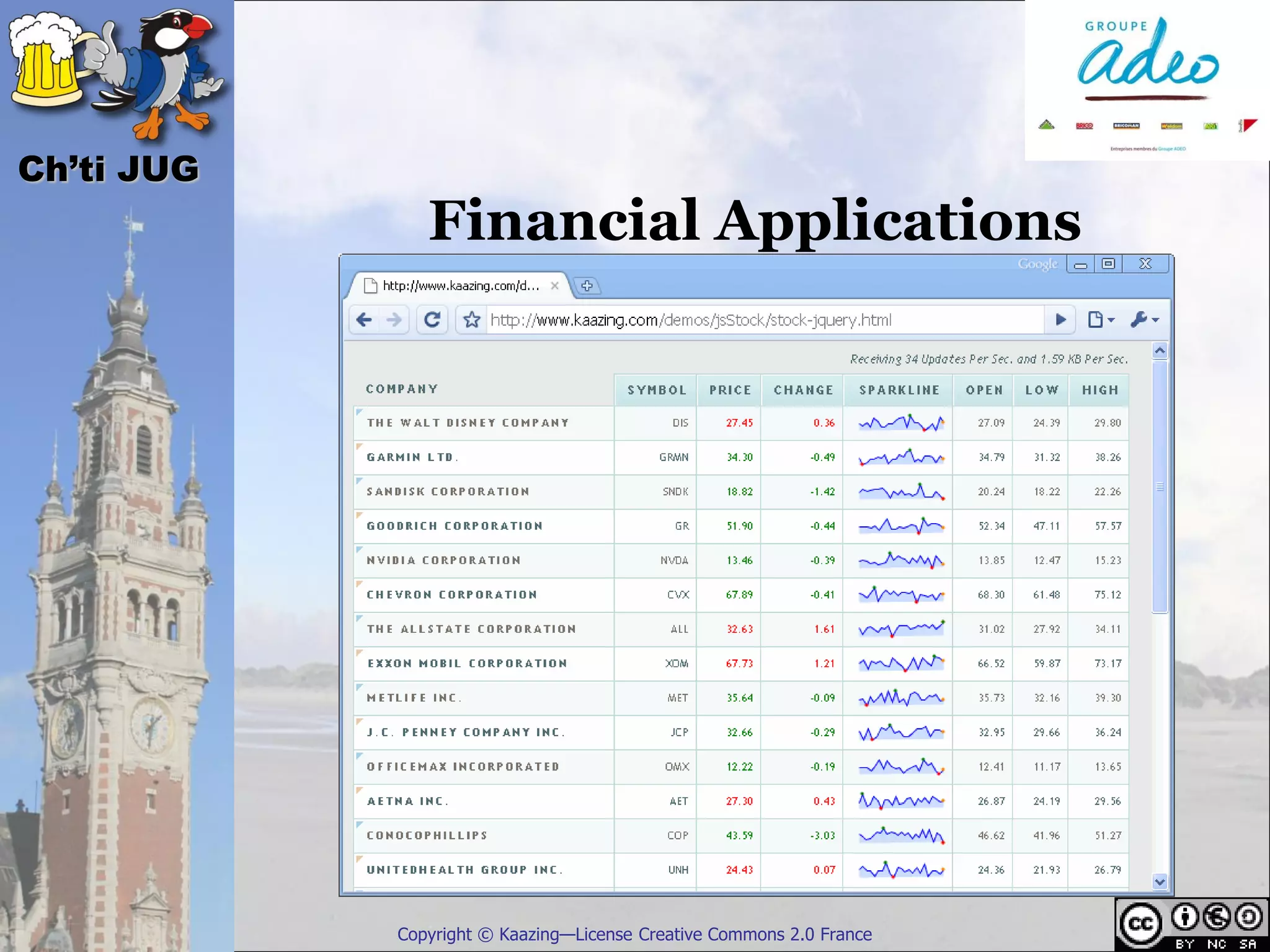Minimize the browser window
This screenshot has height=952, width=1270.
(1080, 265)
